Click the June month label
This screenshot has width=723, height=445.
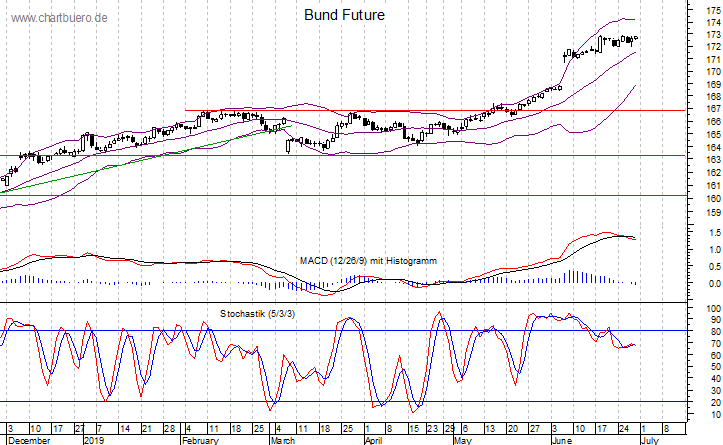pyautogui.click(x=562, y=440)
